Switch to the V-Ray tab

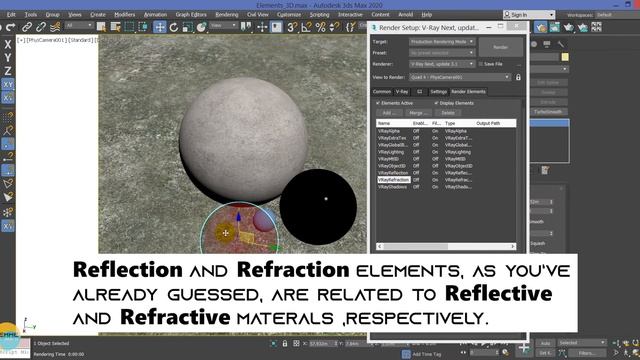tap(402, 92)
